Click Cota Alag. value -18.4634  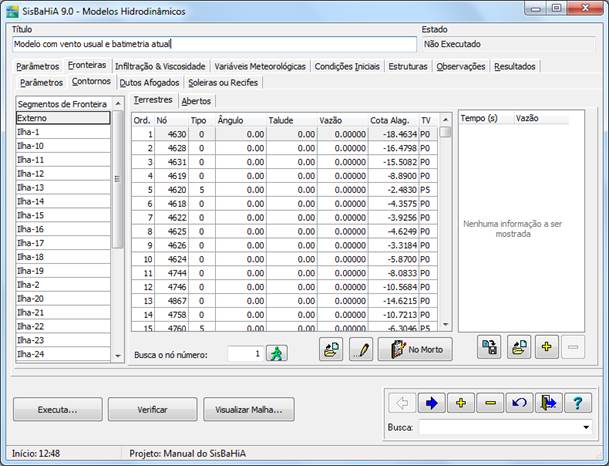(x=393, y=134)
